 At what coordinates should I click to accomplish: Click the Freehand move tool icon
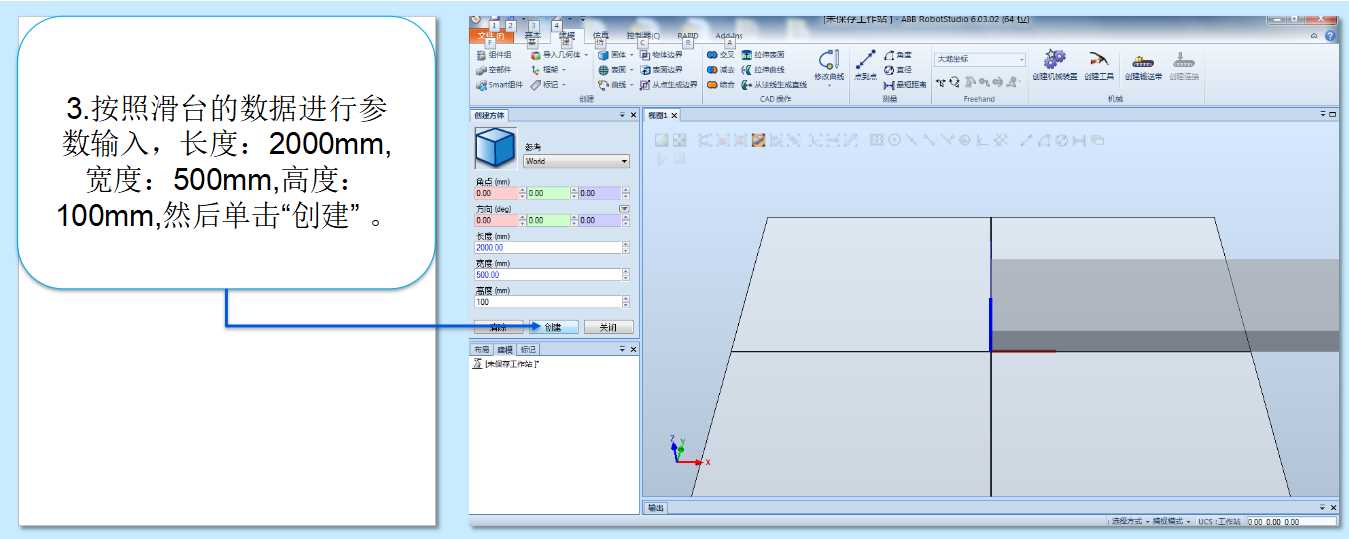pyautogui.click(x=940, y=83)
